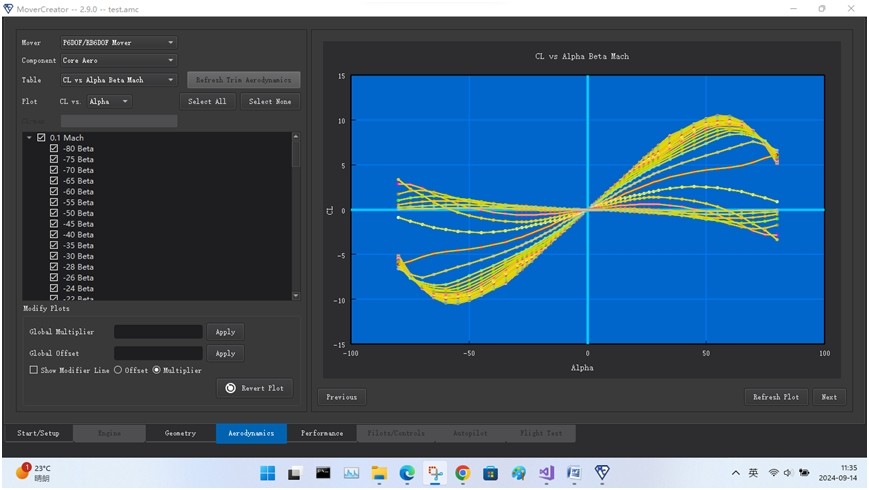
Task: Open the Mover dropdown
Action: click(x=119, y=42)
